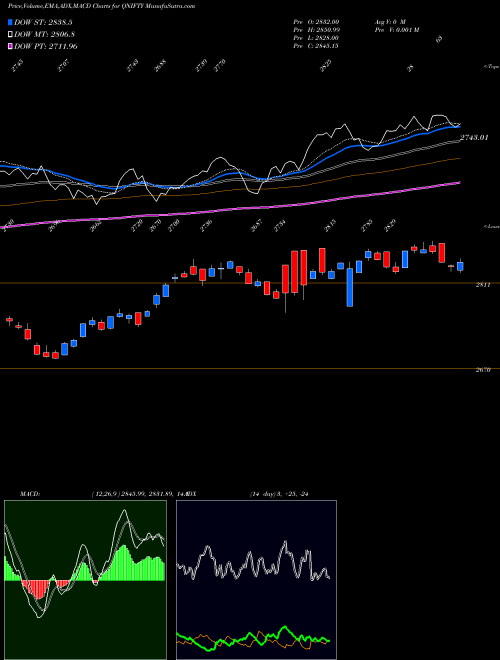The width and height of the screenshot is (500, 660).
Task: Click the 'Pre L: 2828.00' low value
Action: (x=316, y=38)
